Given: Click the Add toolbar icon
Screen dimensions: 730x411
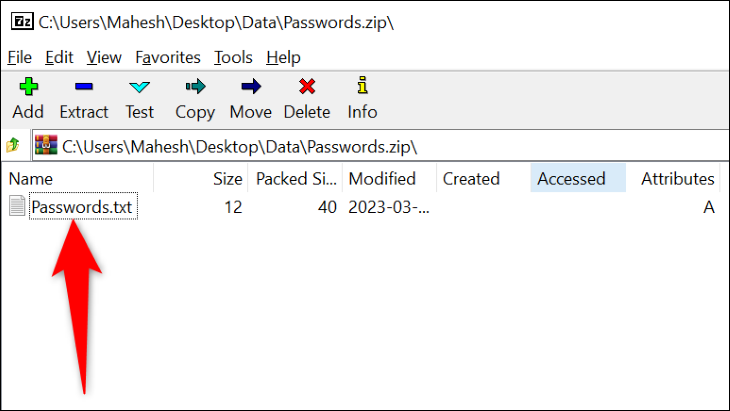Looking at the screenshot, I should (x=28, y=97).
